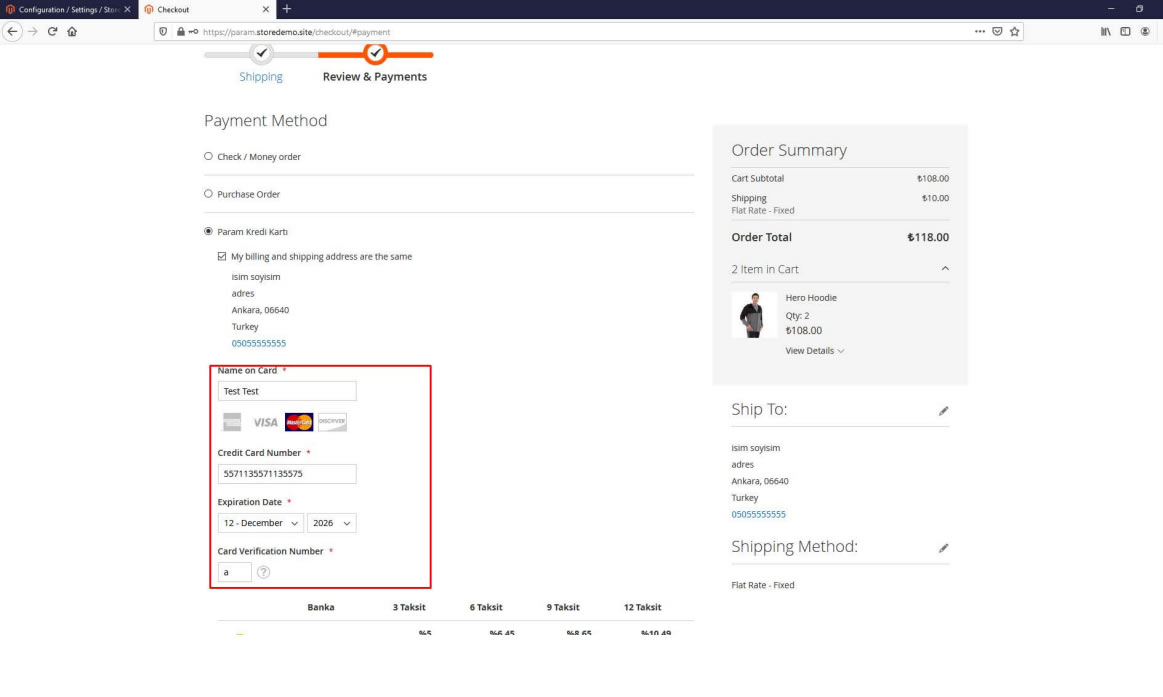Screen dimensions: 1163x697
Task: Click the Card Verification Number field
Action: (234, 572)
